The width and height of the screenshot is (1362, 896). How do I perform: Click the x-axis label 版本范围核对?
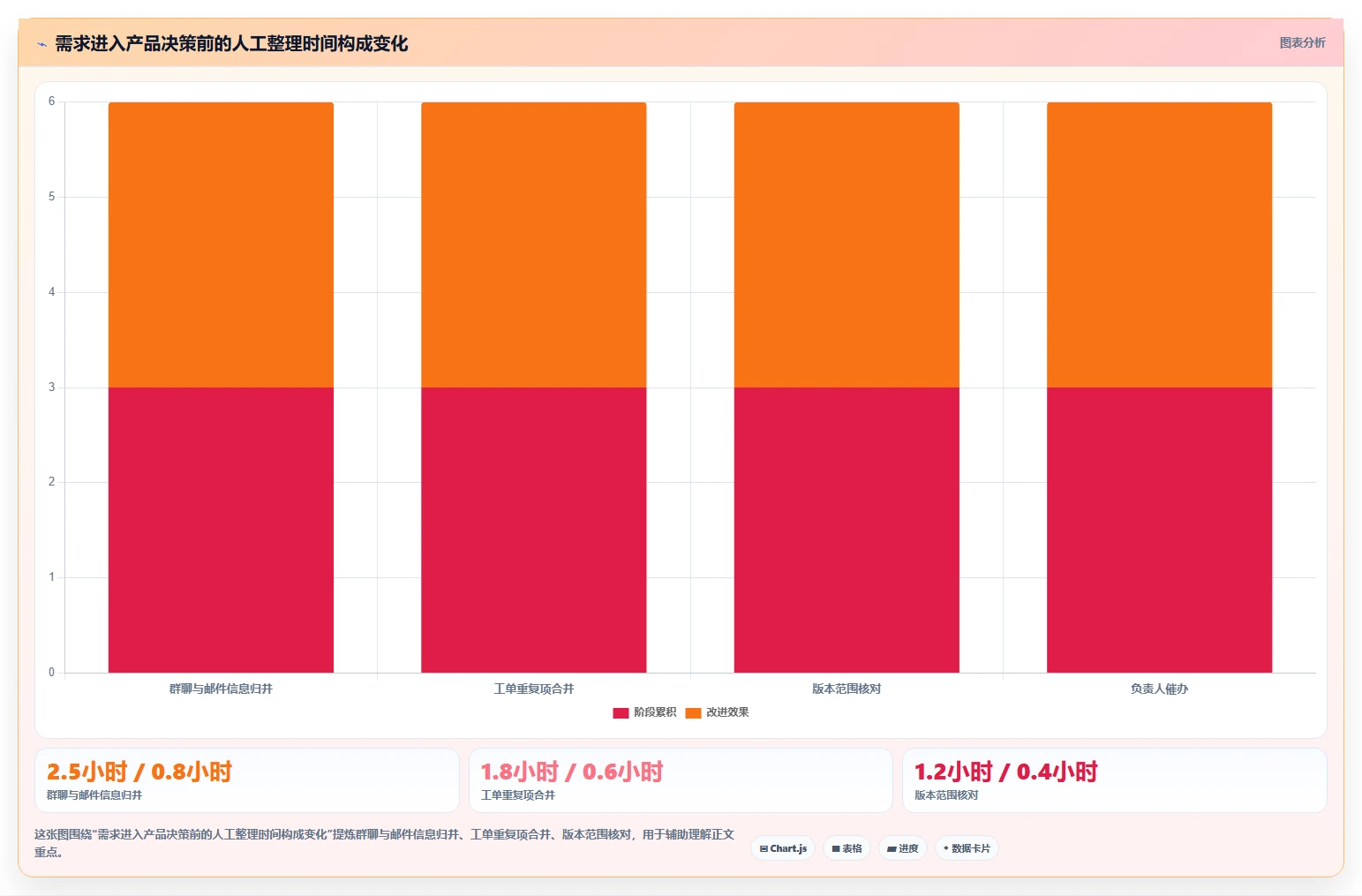pyautogui.click(x=847, y=689)
